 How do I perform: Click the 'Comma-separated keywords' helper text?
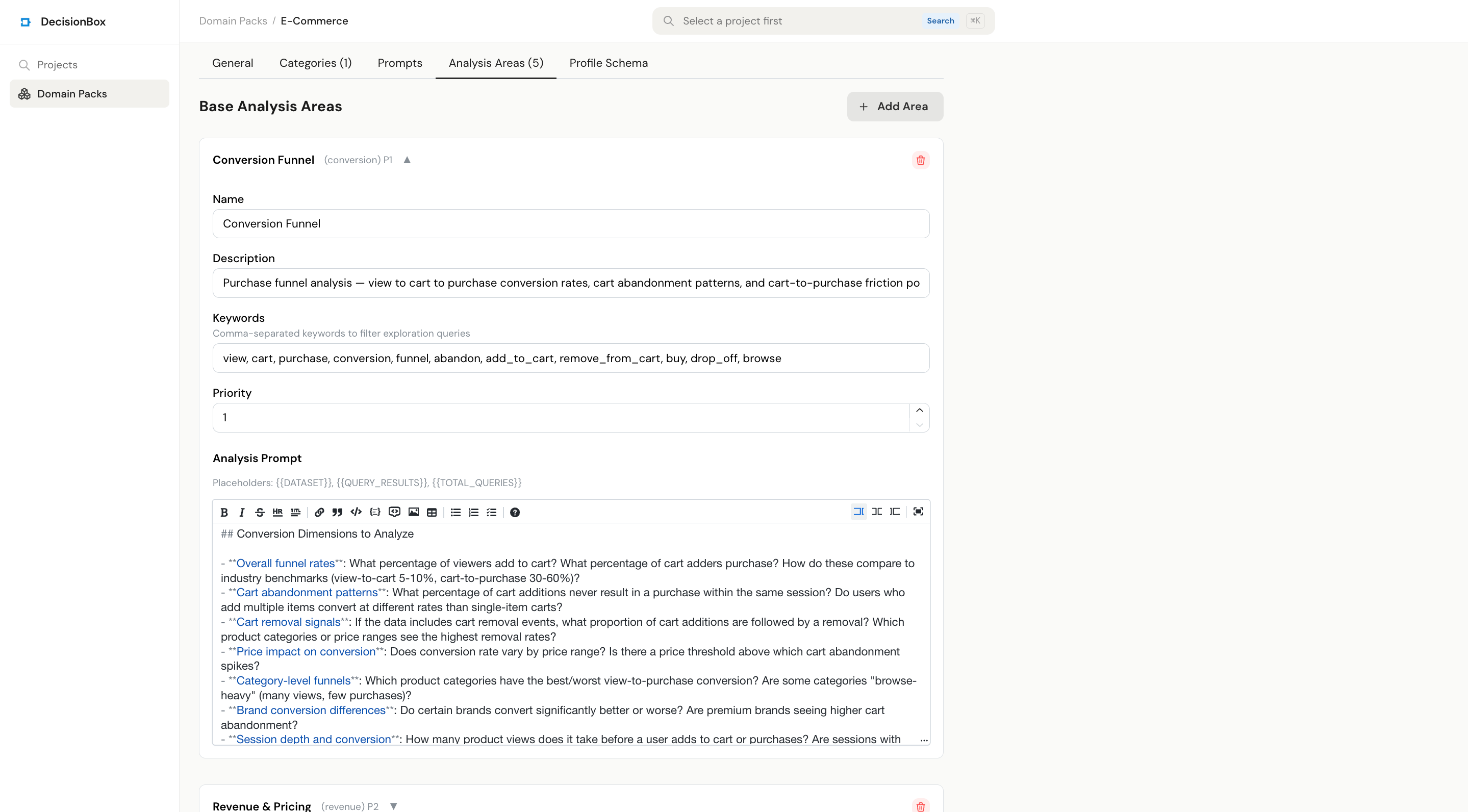point(341,334)
